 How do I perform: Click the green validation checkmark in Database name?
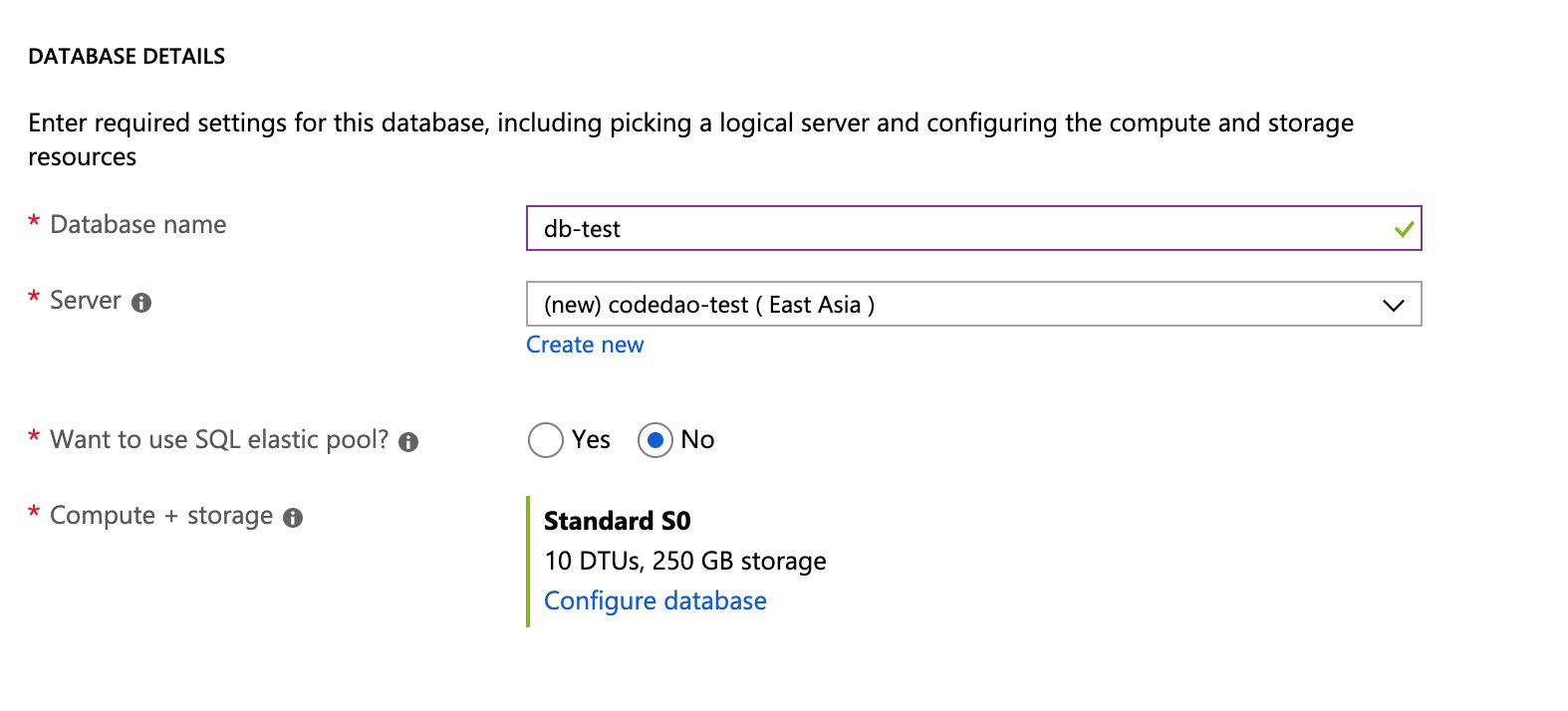point(1404,229)
